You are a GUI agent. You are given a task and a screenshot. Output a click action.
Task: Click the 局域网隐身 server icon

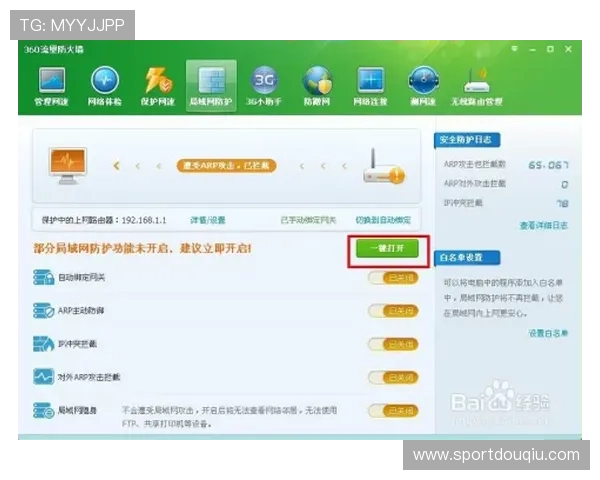click(x=43, y=410)
